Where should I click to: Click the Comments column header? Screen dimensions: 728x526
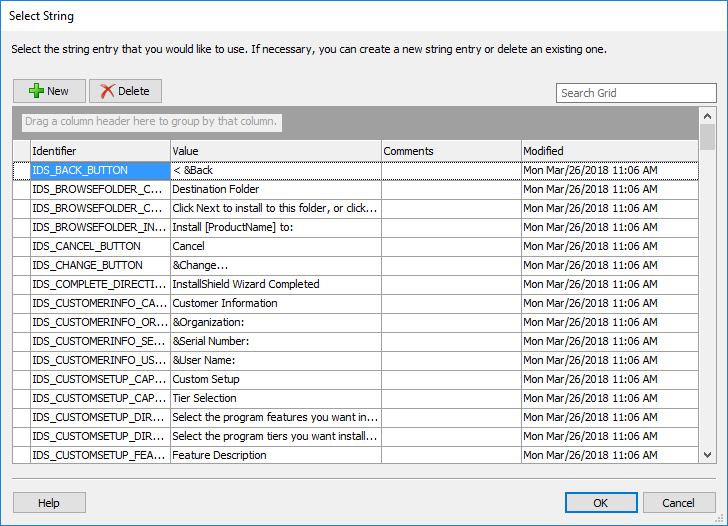point(449,151)
